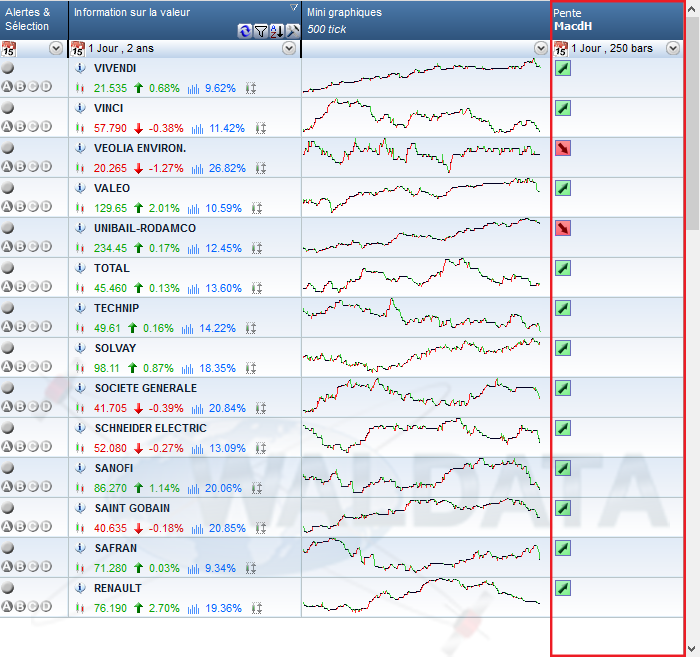The image size is (700, 657).
Task: Toggle selection D for RENAULT
Action: [x=46, y=606]
